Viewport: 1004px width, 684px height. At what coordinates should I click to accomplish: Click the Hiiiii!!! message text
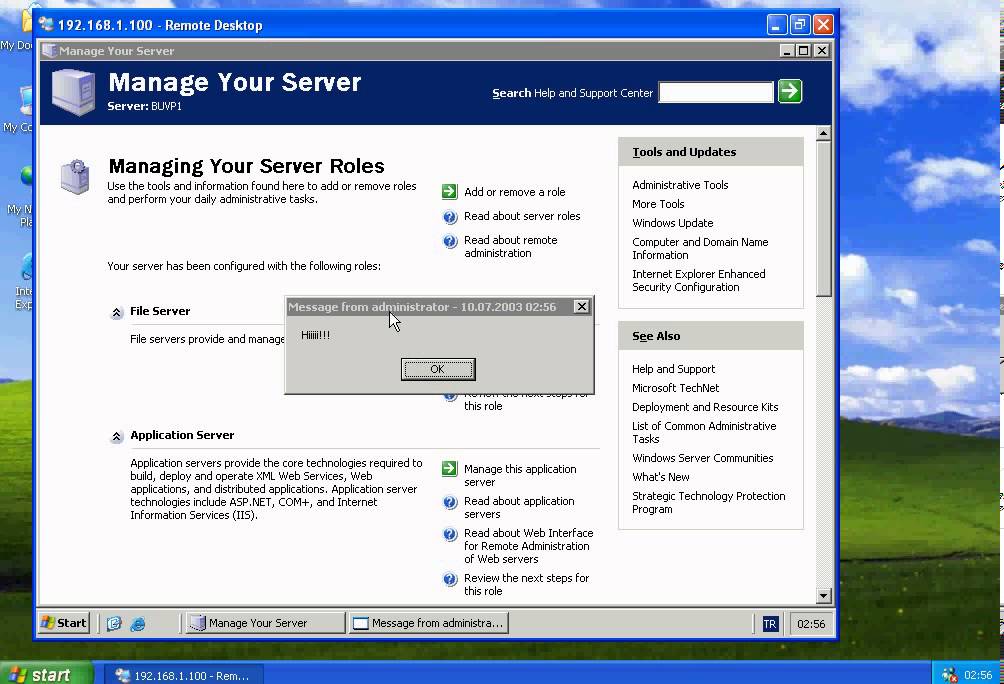tap(316, 335)
